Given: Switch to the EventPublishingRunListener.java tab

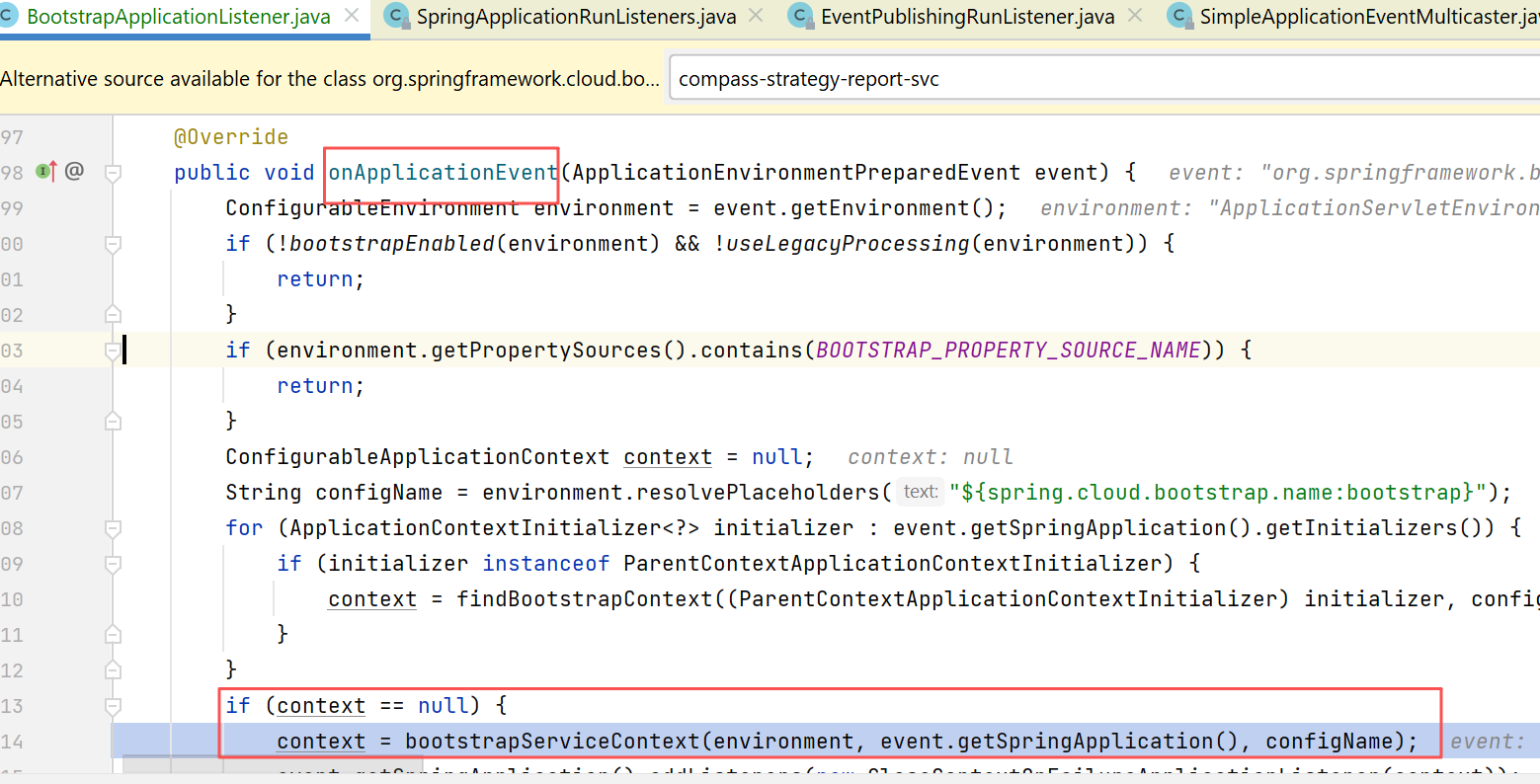Looking at the screenshot, I should [967, 17].
